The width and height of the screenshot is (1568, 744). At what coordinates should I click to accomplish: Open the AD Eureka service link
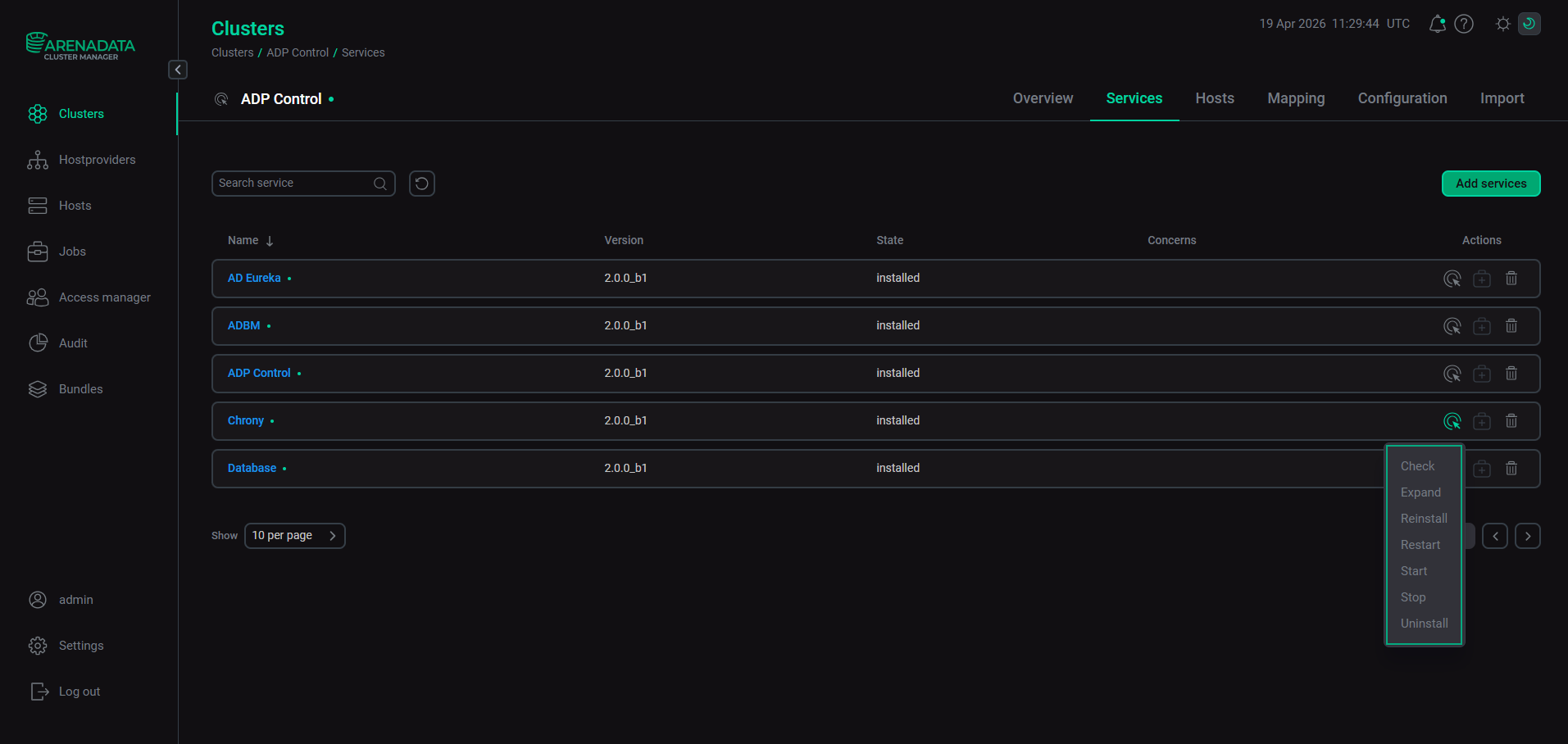coord(254,279)
